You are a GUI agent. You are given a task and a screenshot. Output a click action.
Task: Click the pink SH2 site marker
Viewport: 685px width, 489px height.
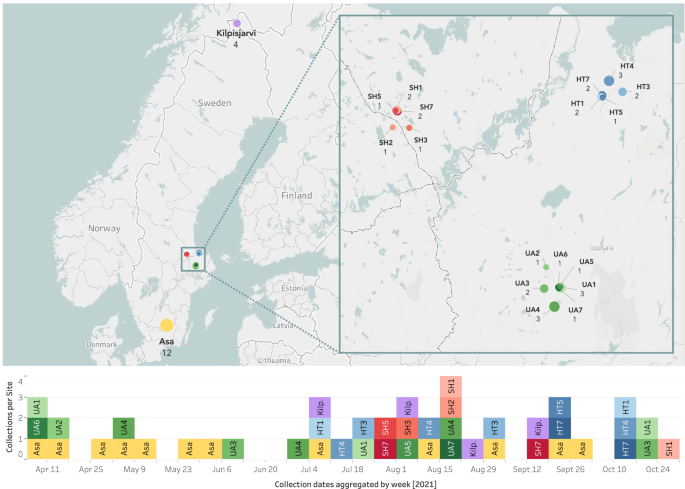[x=392, y=127]
